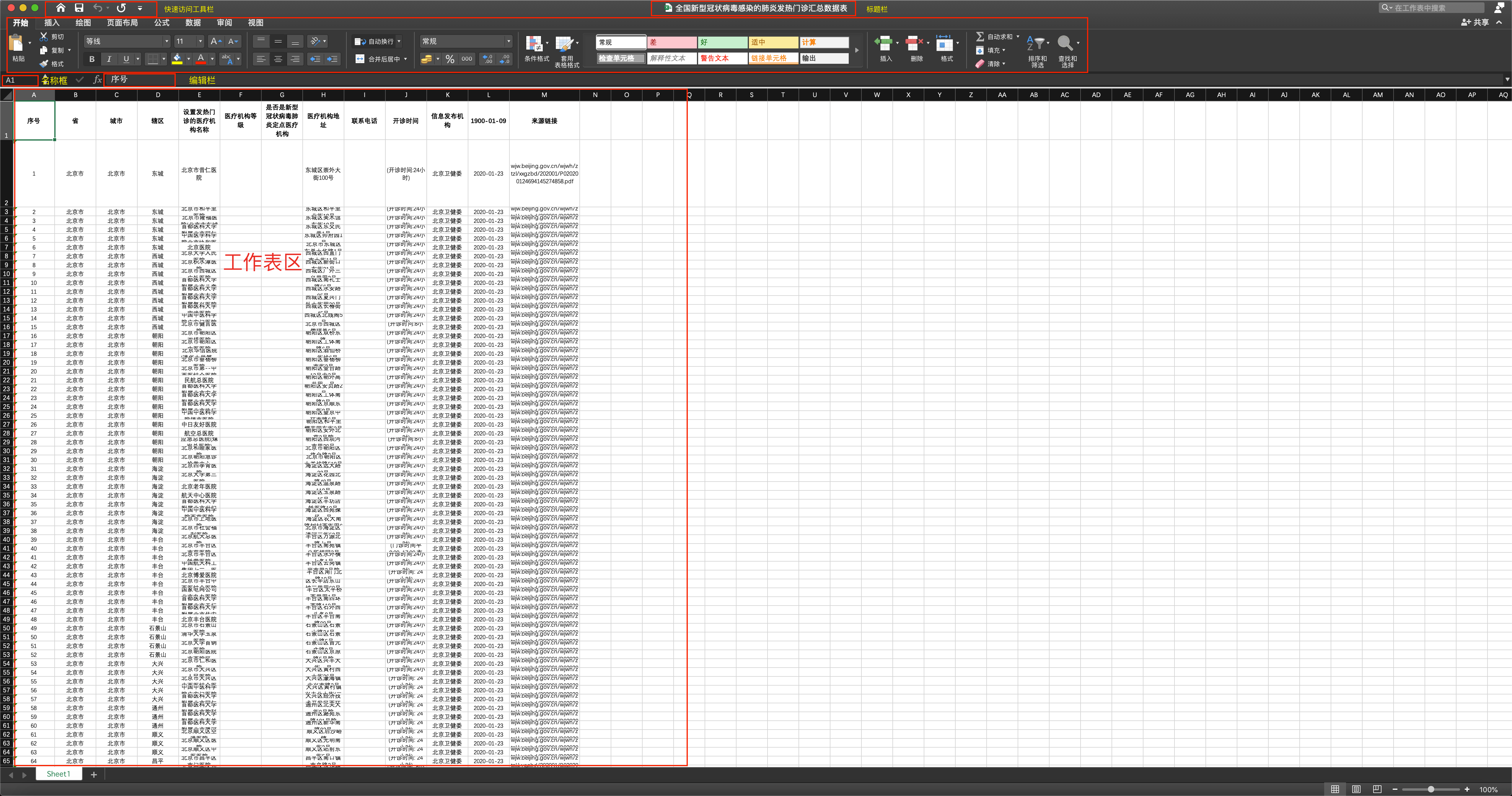Click the cut scissors icon
The height and width of the screenshot is (796, 1512).
click(x=44, y=36)
